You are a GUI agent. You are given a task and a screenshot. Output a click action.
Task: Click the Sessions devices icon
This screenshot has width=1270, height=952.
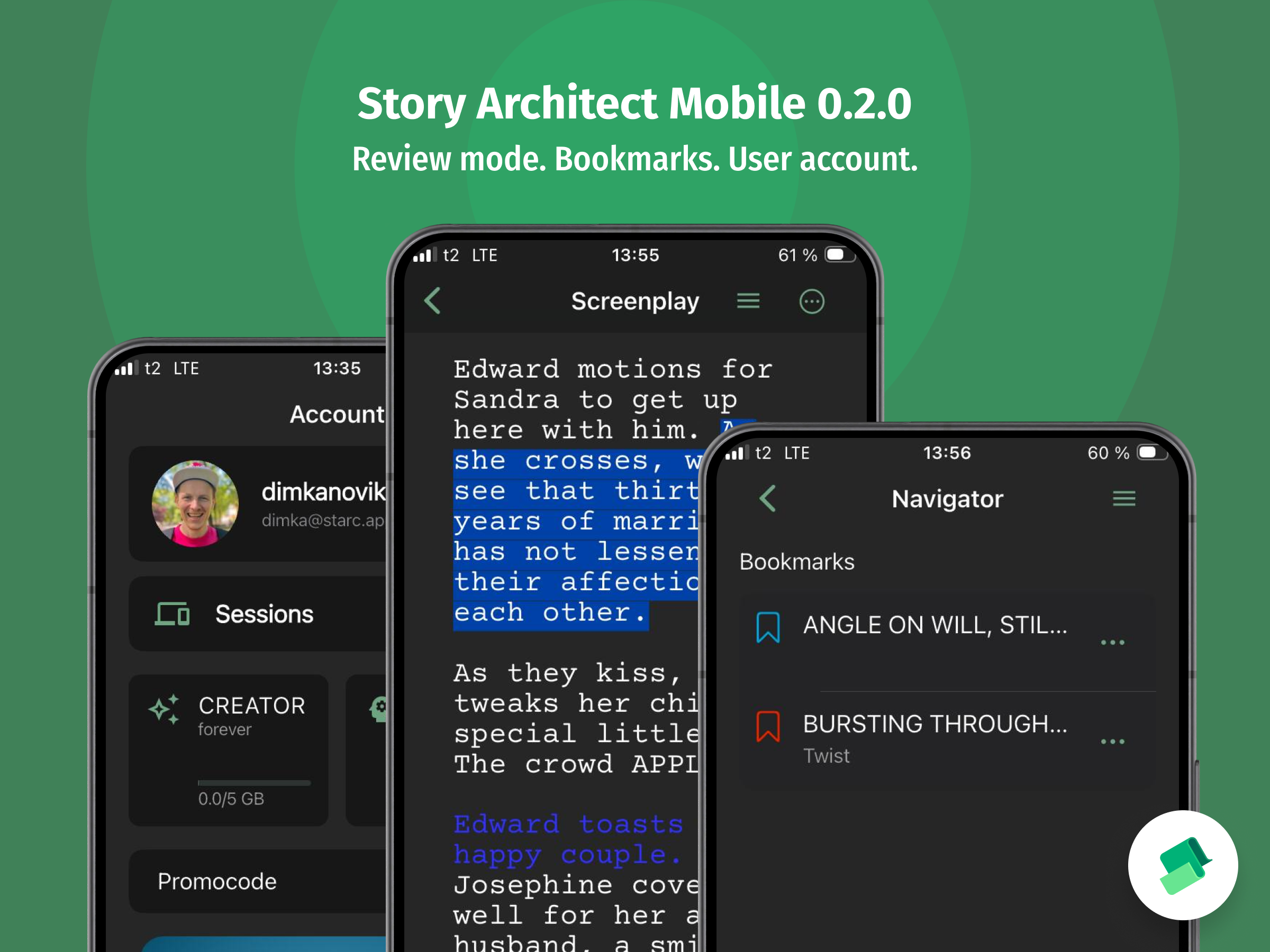(x=172, y=614)
